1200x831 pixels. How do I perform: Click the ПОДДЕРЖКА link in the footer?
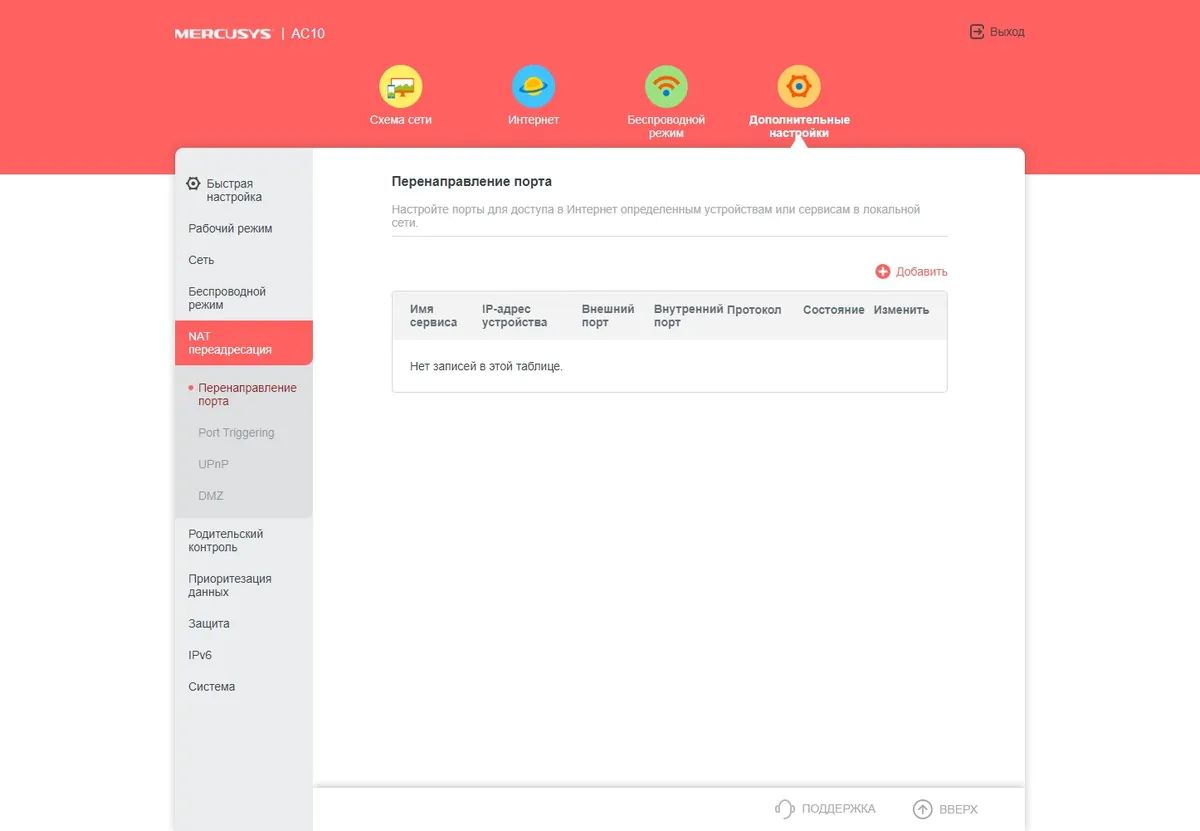(x=838, y=809)
